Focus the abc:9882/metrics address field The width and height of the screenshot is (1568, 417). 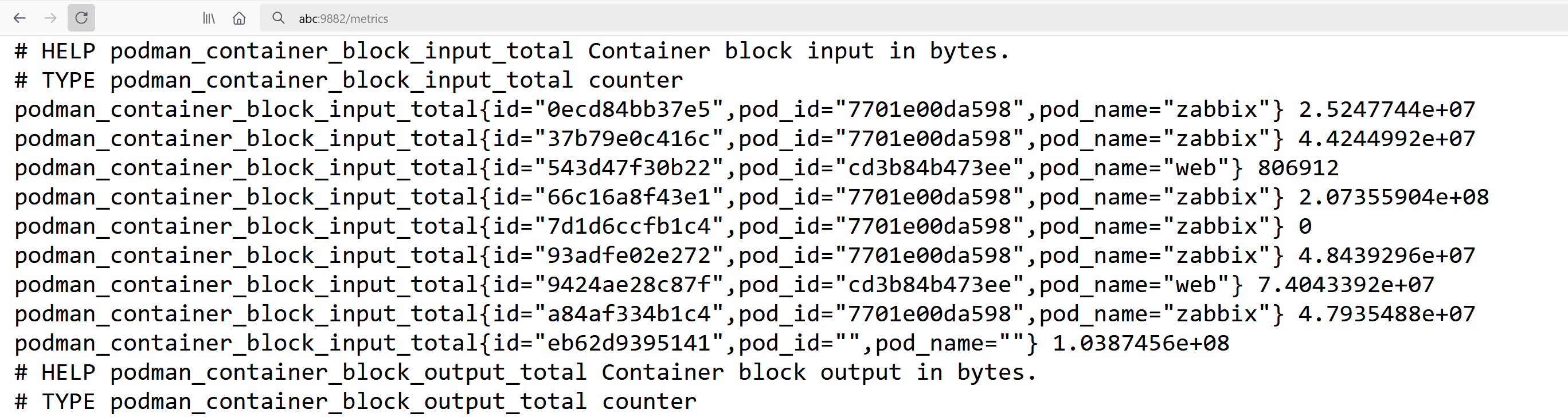(x=913, y=18)
